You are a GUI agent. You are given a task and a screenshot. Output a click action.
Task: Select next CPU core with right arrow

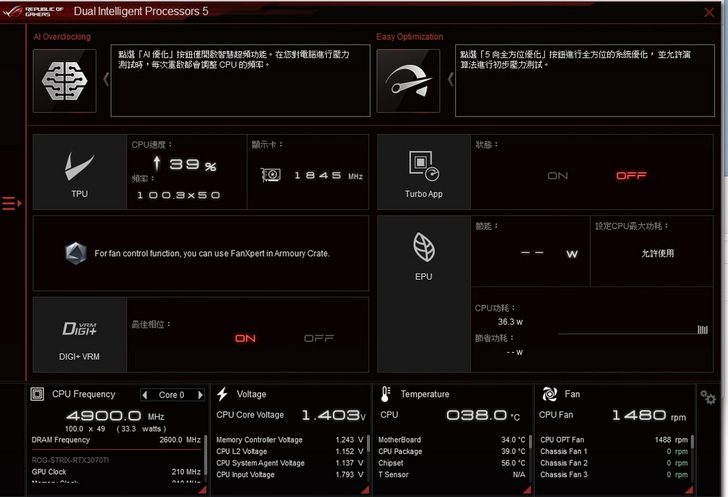[200, 395]
